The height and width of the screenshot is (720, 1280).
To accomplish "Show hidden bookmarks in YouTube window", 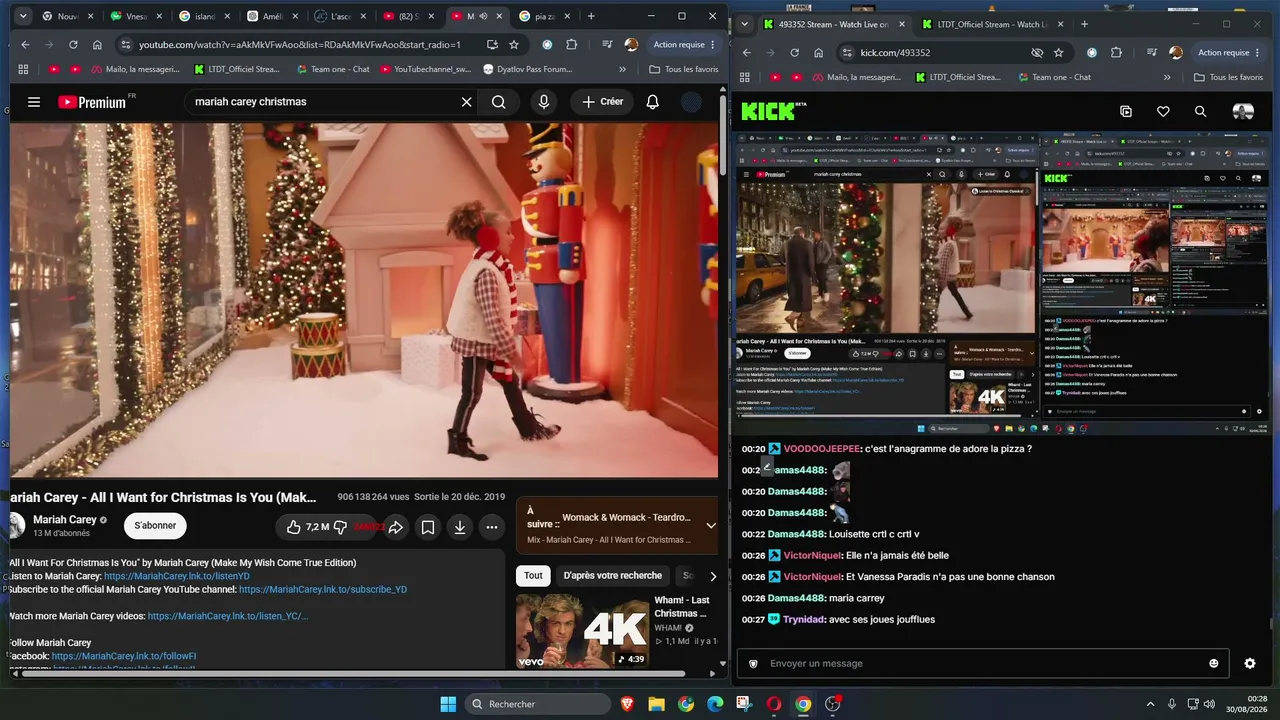I will click(x=622, y=70).
